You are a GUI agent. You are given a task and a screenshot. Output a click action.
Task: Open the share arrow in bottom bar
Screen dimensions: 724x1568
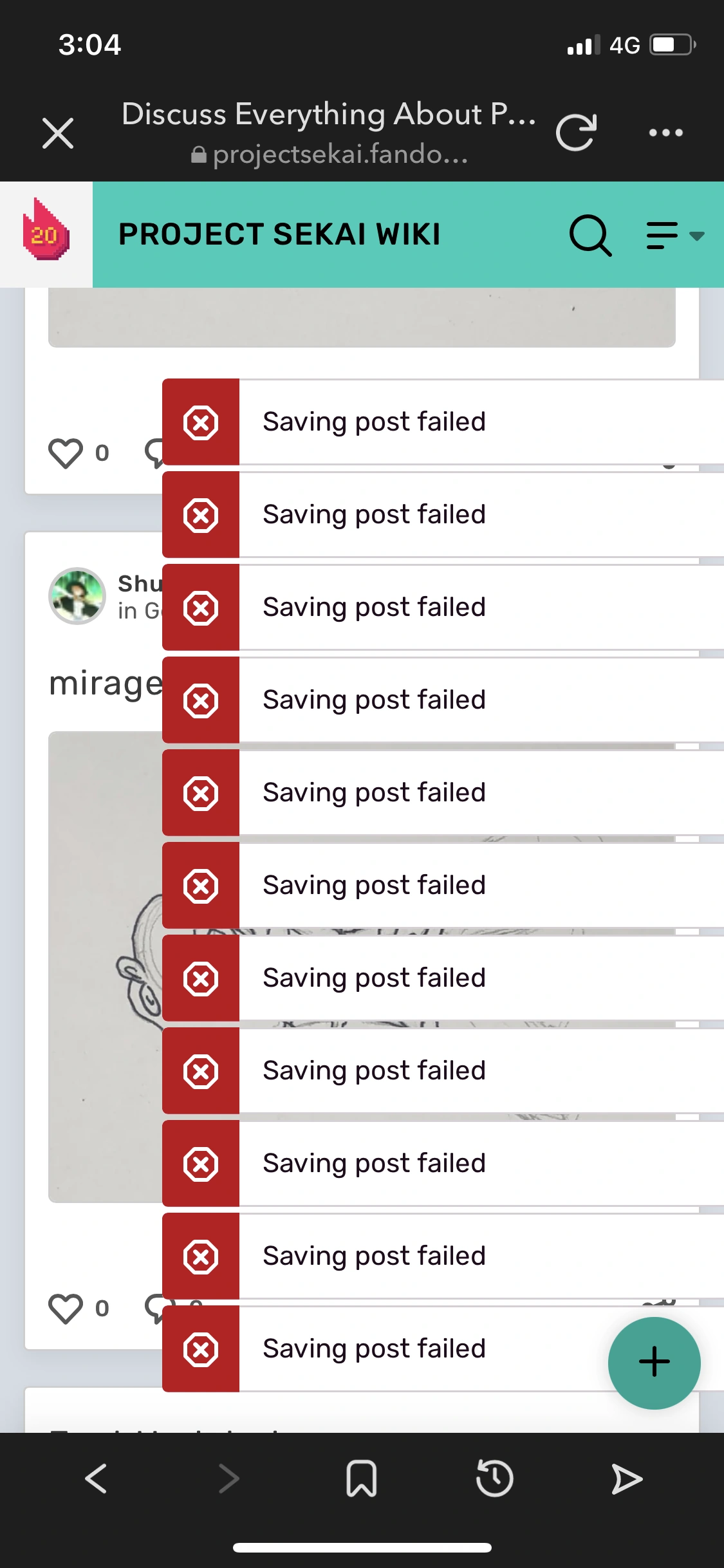(627, 1478)
